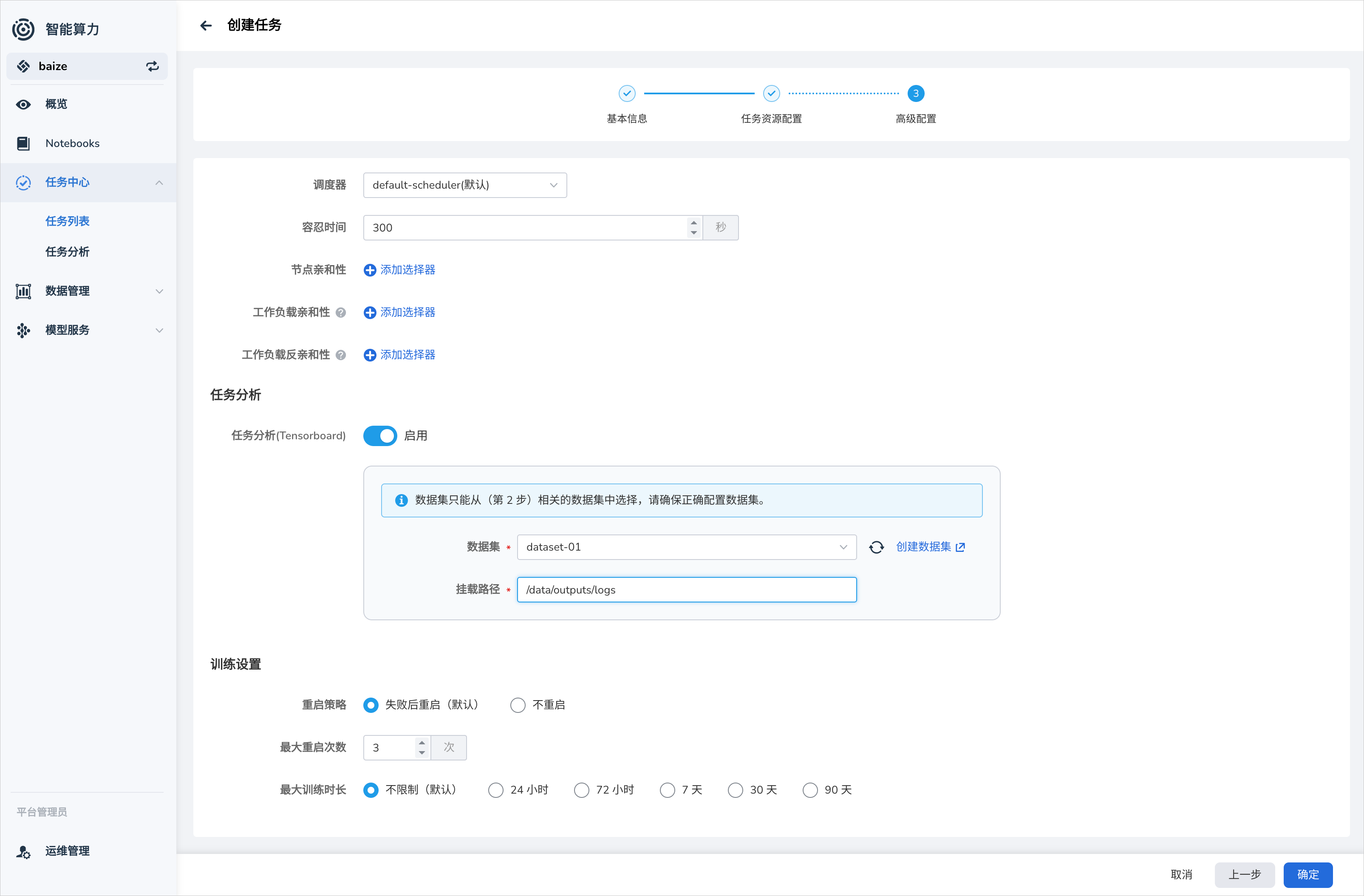The image size is (1364, 896).
Task: Click the baize workspace switch icon
Action: point(153,66)
